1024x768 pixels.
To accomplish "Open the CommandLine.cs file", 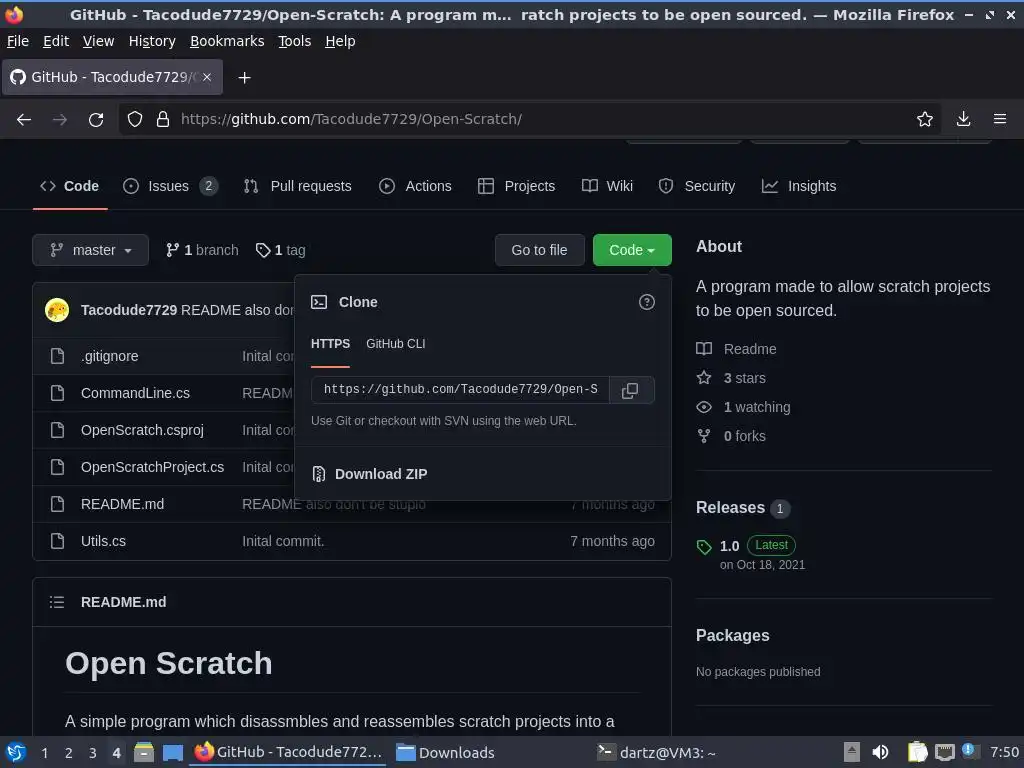I will pos(135,394).
